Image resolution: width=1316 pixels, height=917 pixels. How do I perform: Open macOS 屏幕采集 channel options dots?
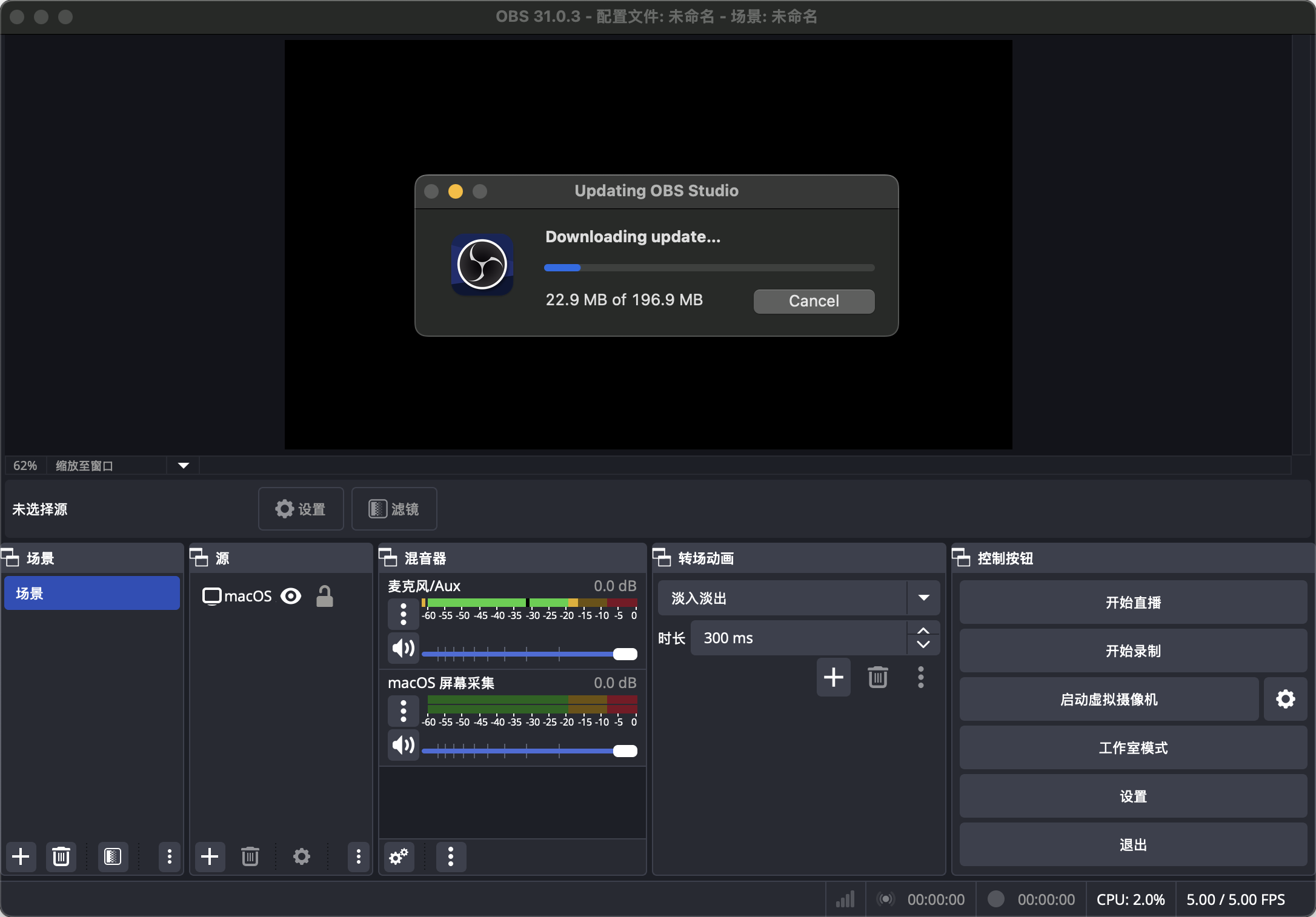click(404, 710)
